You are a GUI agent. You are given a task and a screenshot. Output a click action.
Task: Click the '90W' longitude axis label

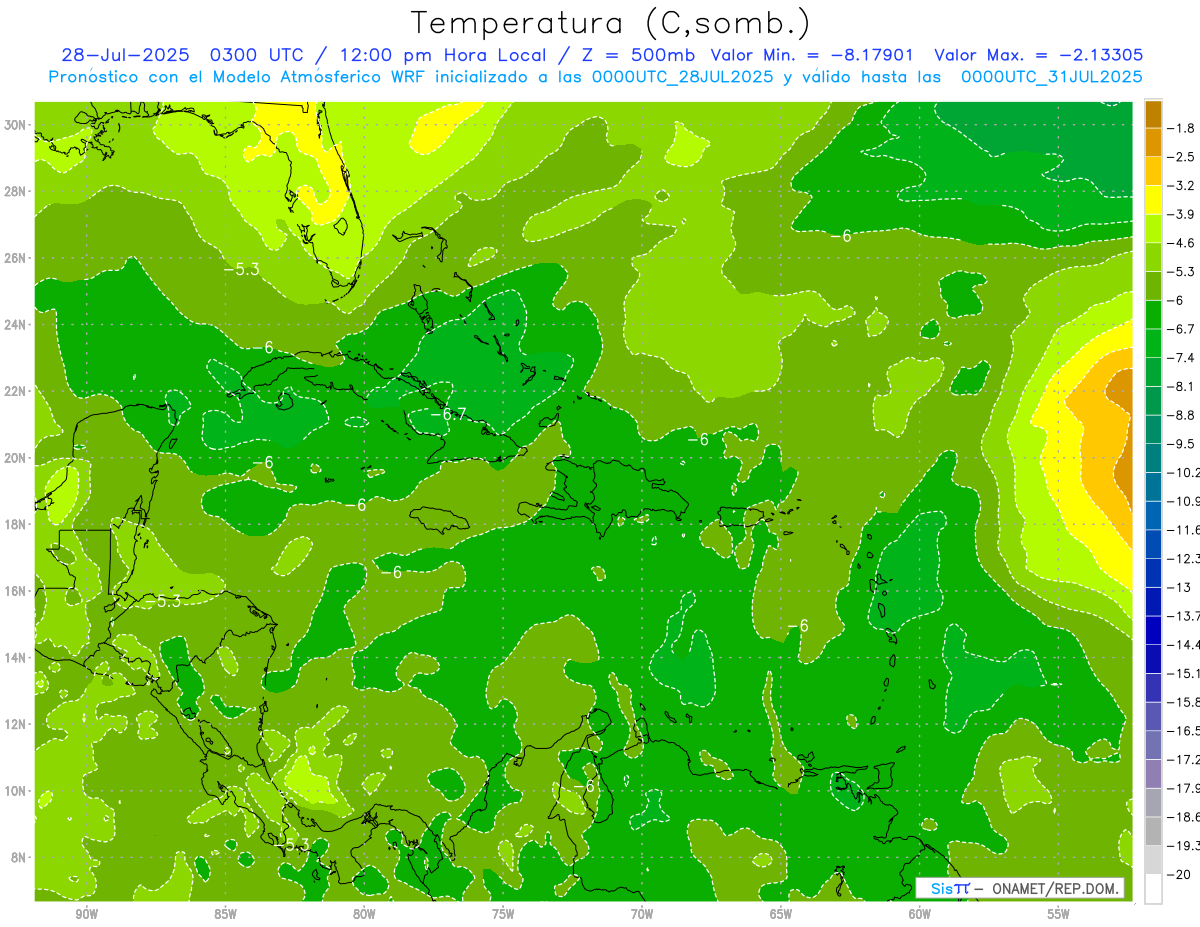click(86, 915)
